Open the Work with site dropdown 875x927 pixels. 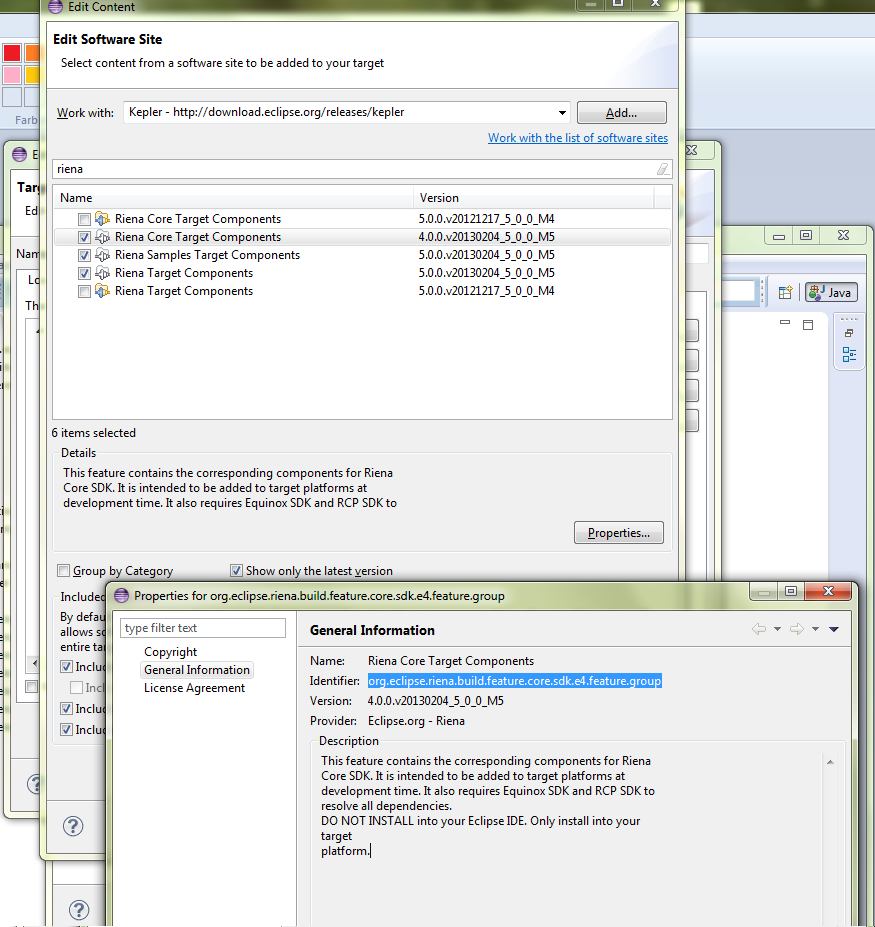pos(562,112)
